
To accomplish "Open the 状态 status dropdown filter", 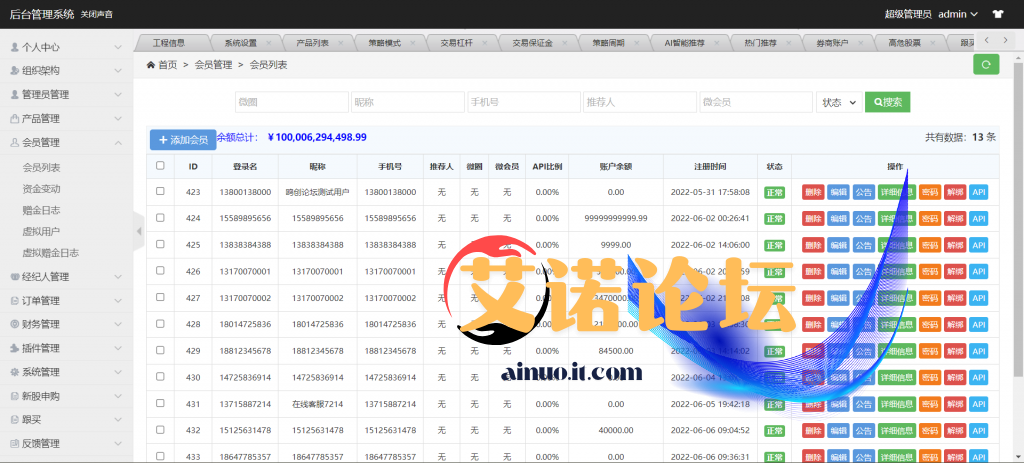I will click(839, 102).
